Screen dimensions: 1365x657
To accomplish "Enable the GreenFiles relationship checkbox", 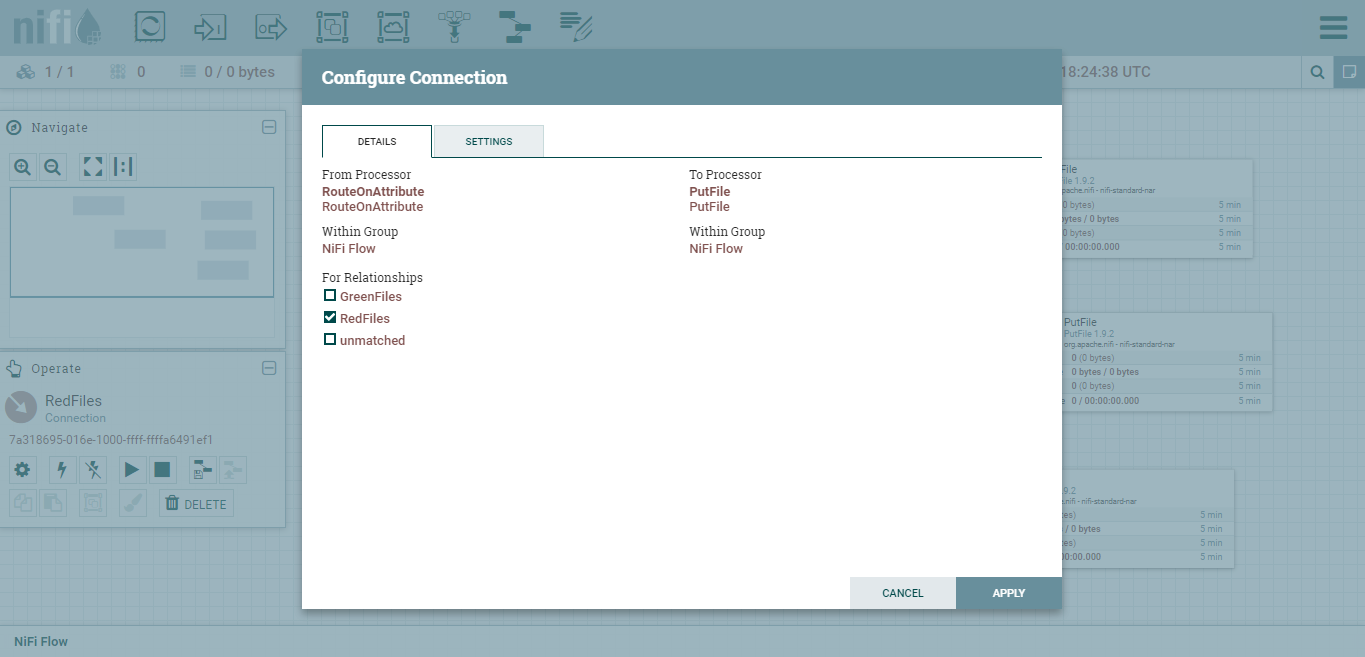I will click(x=330, y=296).
